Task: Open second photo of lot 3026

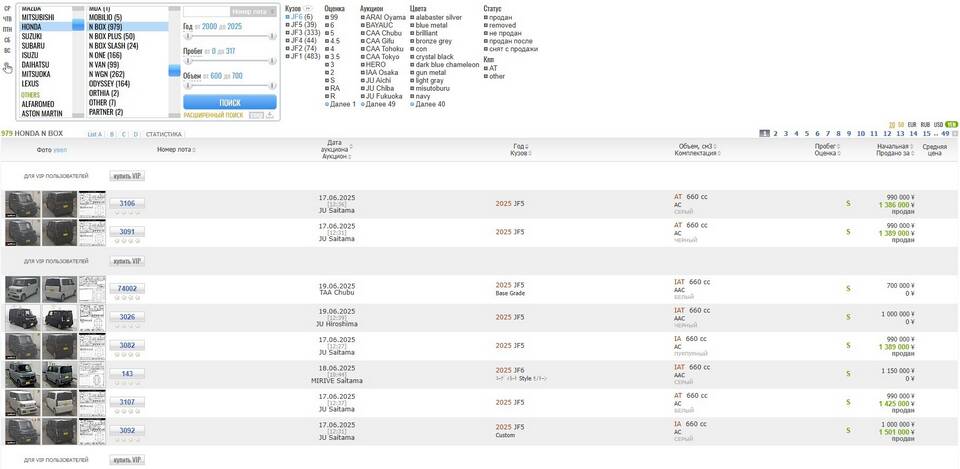Action: point(59,317)
